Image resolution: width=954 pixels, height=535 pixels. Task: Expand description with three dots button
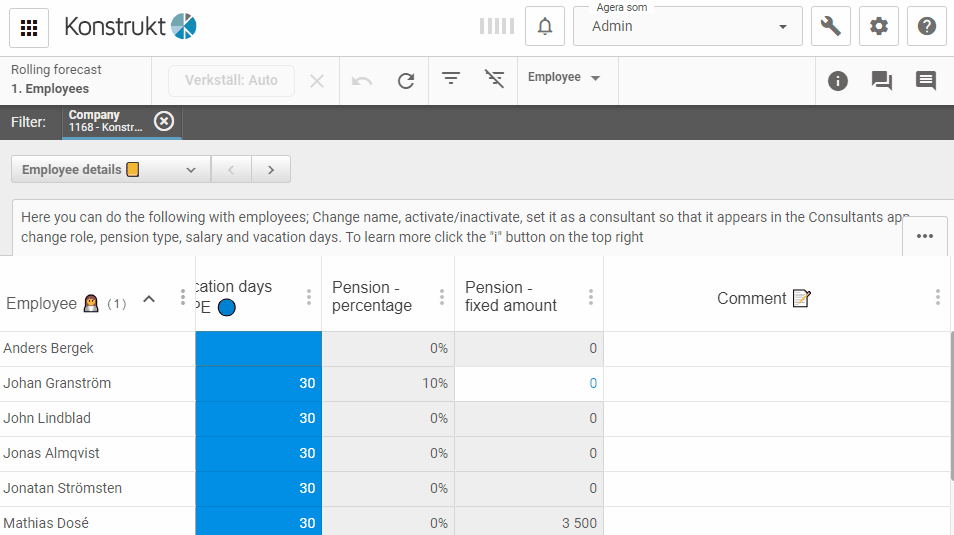[x=924, y=236]
